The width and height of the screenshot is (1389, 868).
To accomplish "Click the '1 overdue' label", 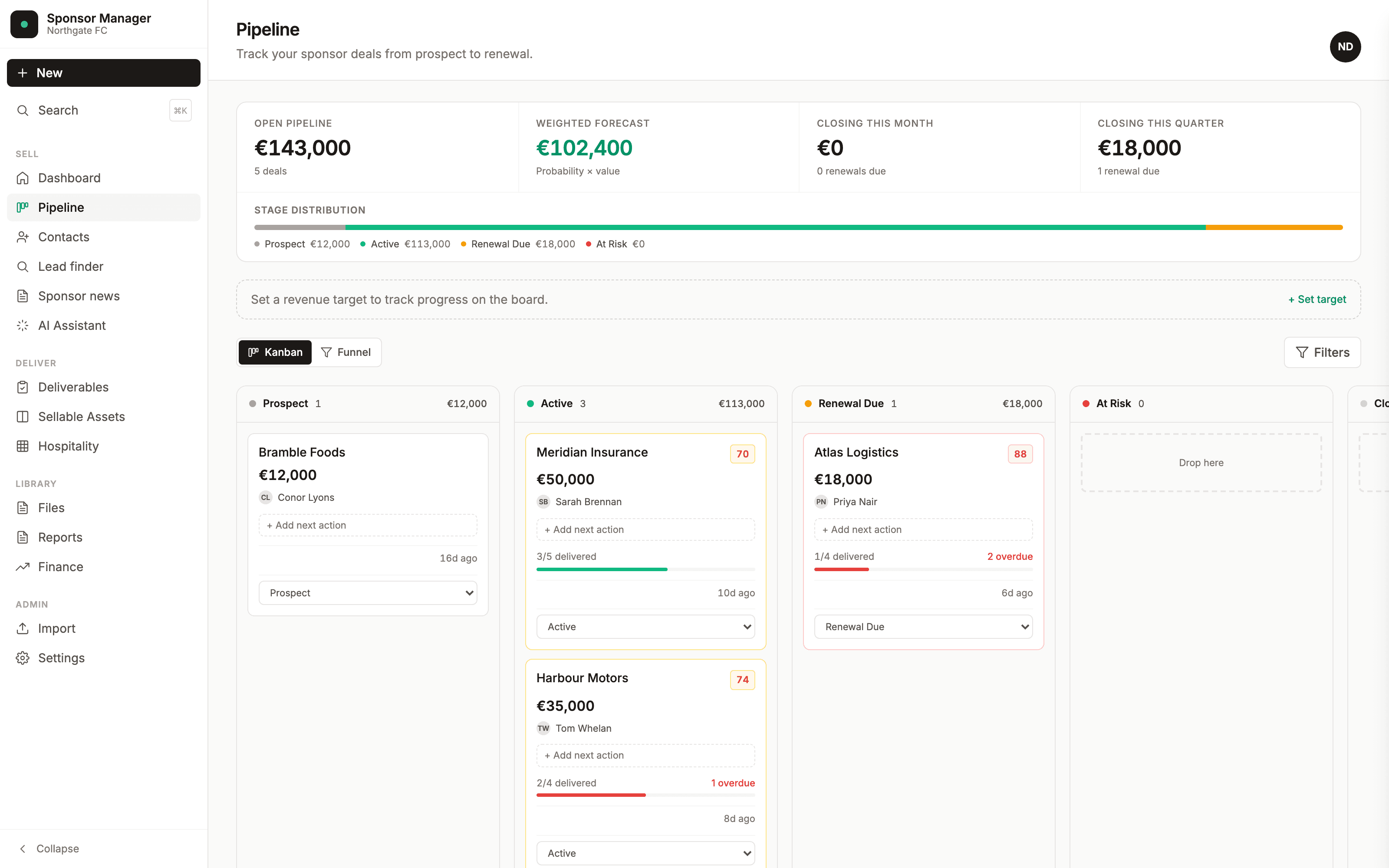I will [733, 783].
